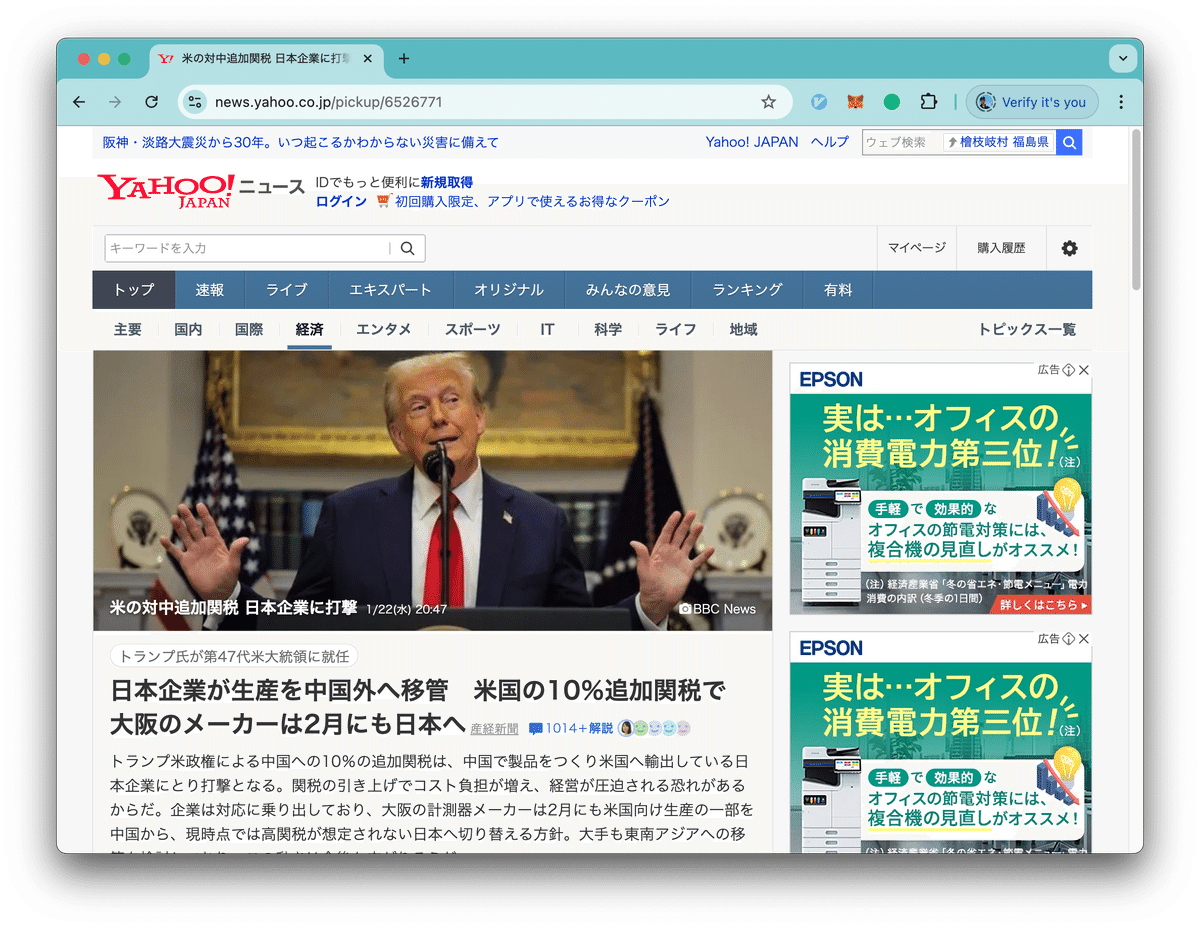1200x928 pixels.
Task: Open the MetaMask fox extension
Action: 856,102
